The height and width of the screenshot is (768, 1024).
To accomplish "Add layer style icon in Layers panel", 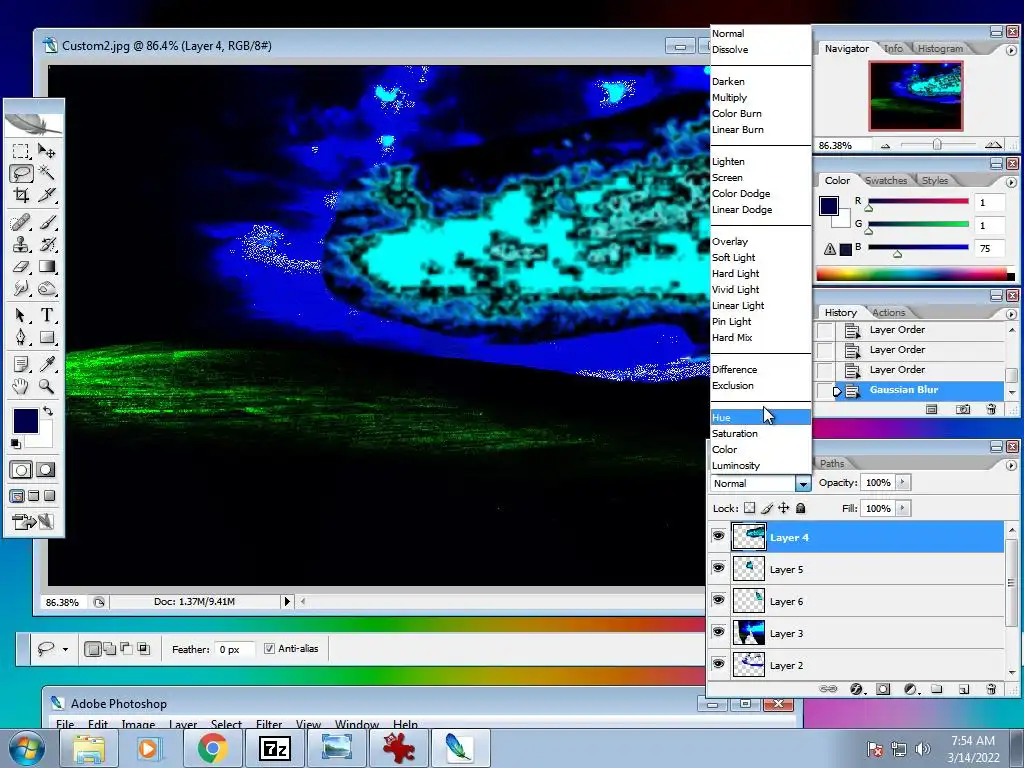I will [x=856, y=689].
